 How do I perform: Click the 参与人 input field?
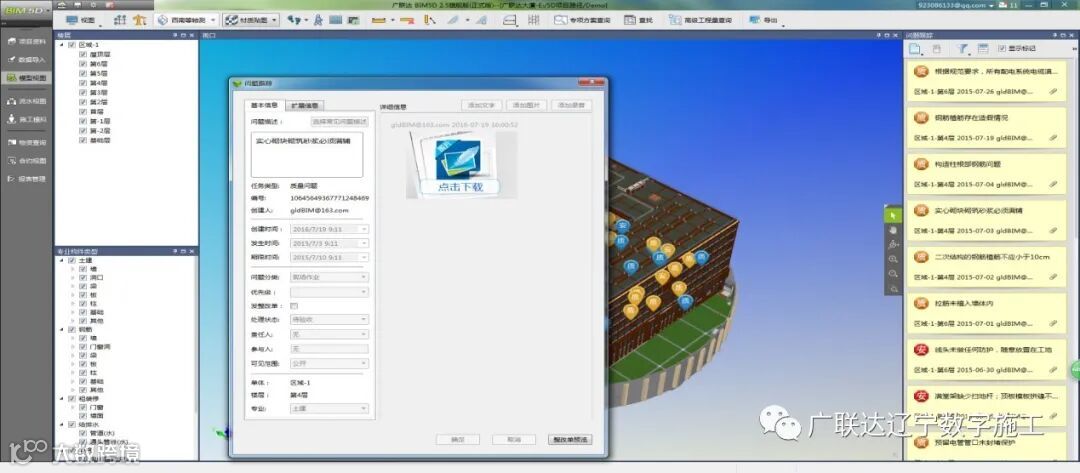pyautogui.click(x=329, y=348)
